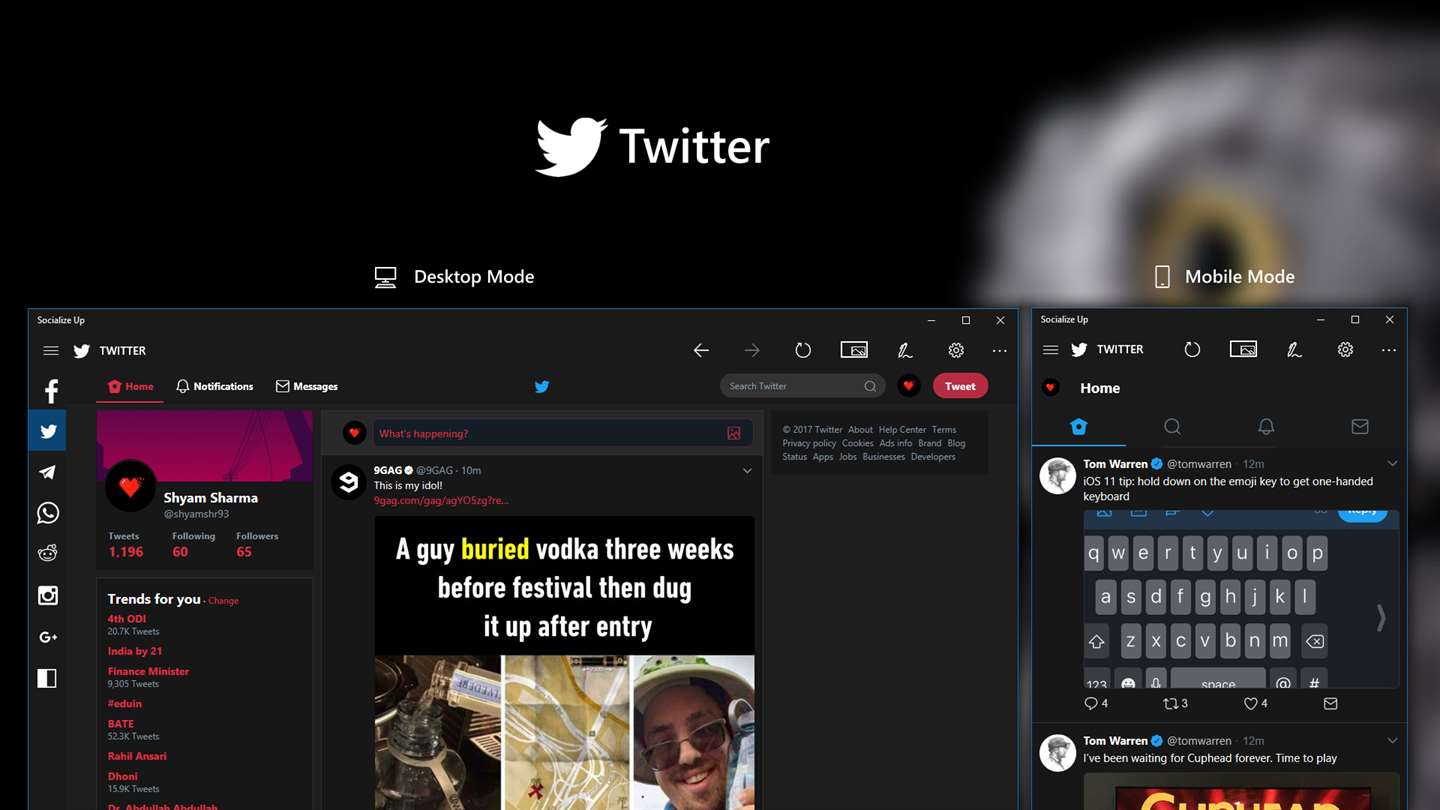Image resolution: width=1440 pixels, height=810 pixels.
Task: Open Shyam Sharma profile name
Action: (211, 497)
